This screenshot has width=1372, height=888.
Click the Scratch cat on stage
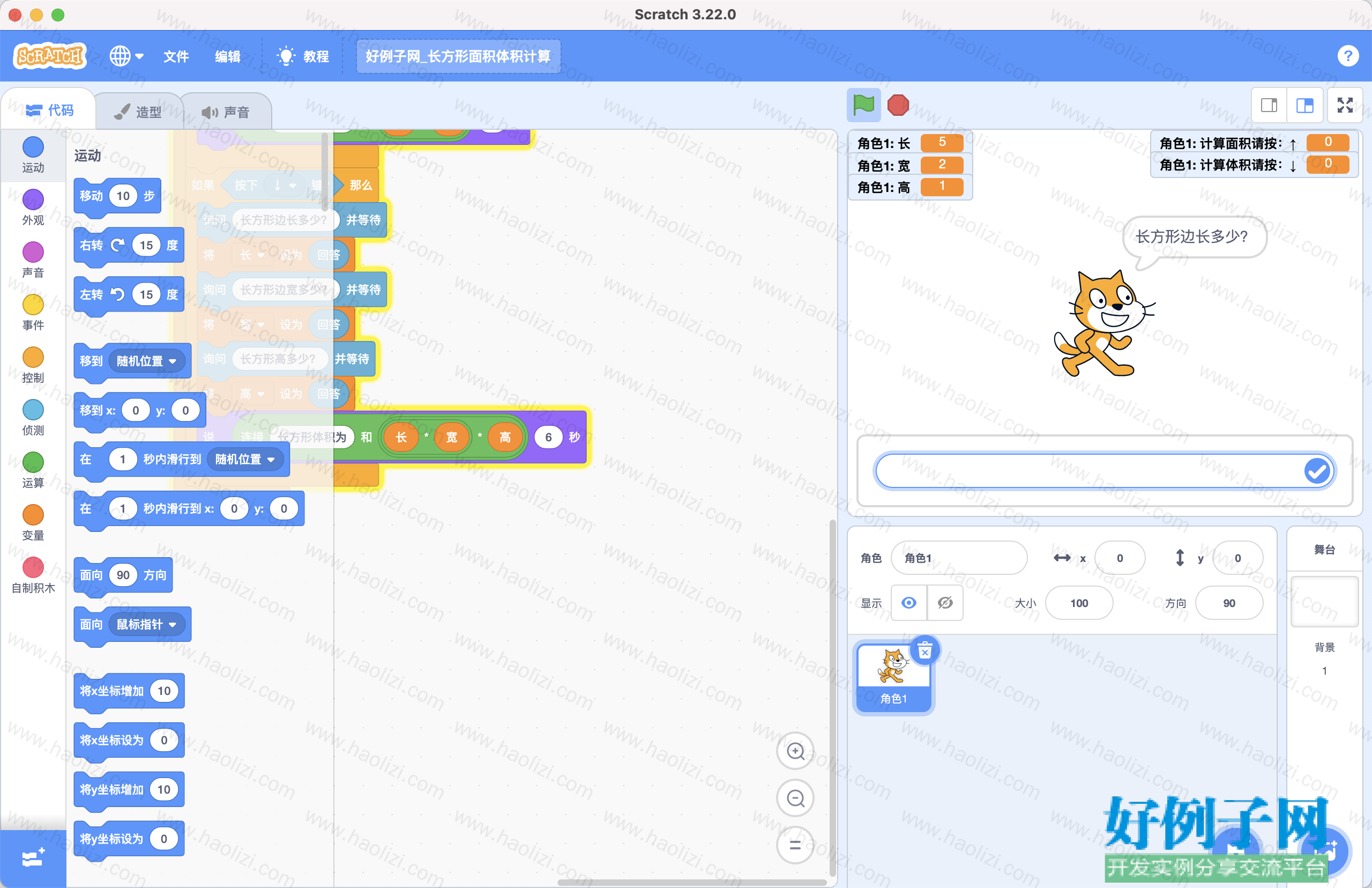(x=1103, y=324)
